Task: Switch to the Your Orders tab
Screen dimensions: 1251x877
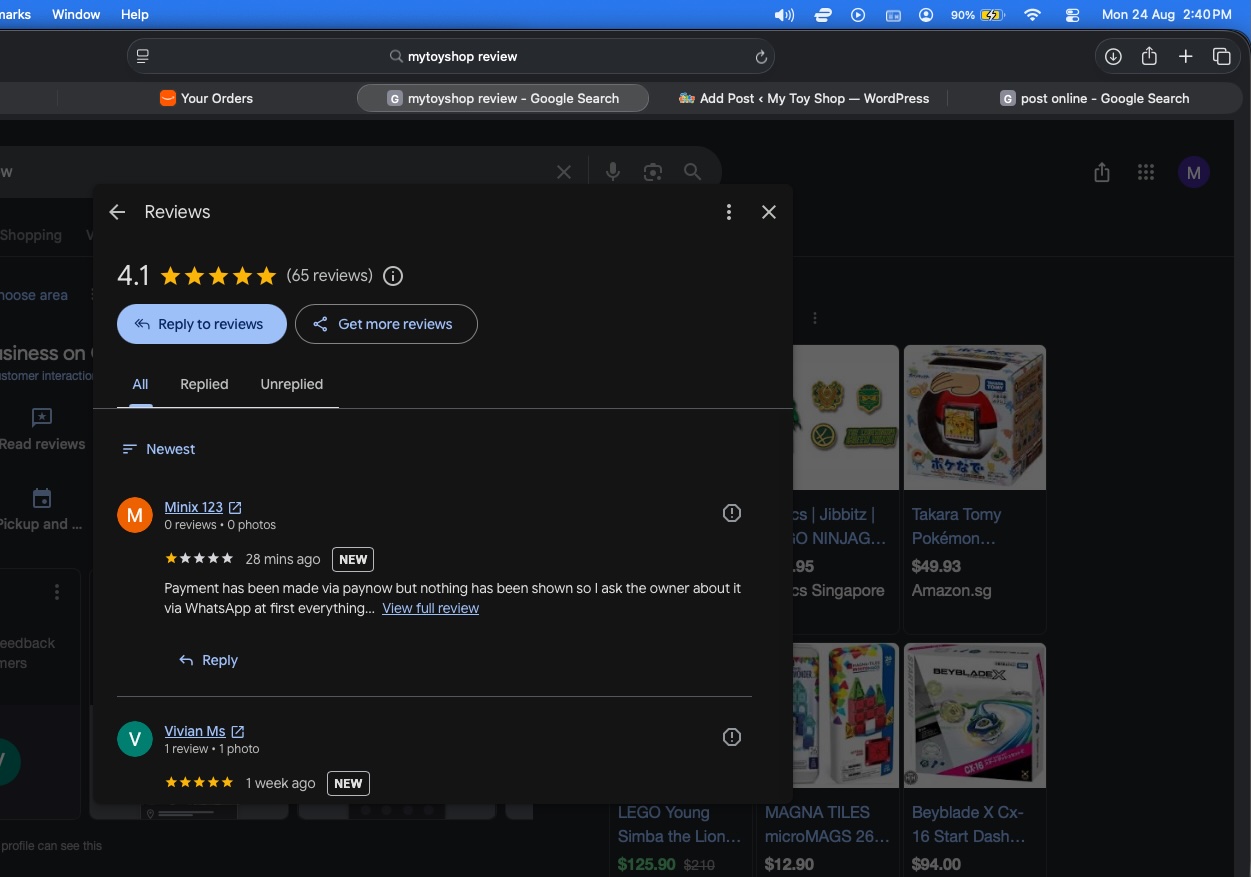Action: 207,98
